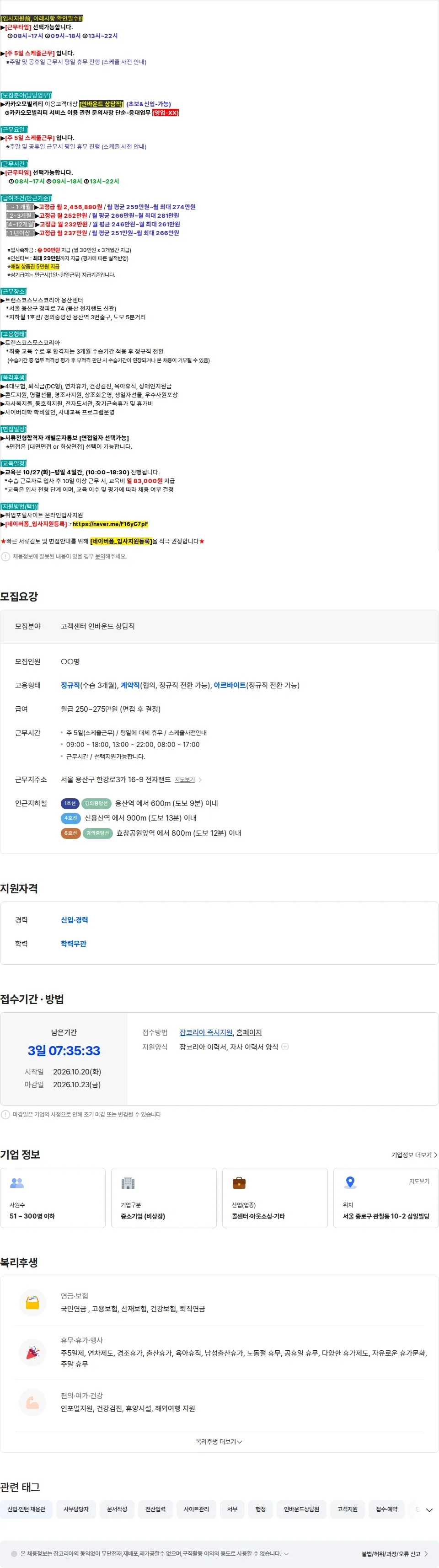Viewport: 439px width, 1568px height.
Task: Select the 고객지원 tag
Action: (348, 1509)
